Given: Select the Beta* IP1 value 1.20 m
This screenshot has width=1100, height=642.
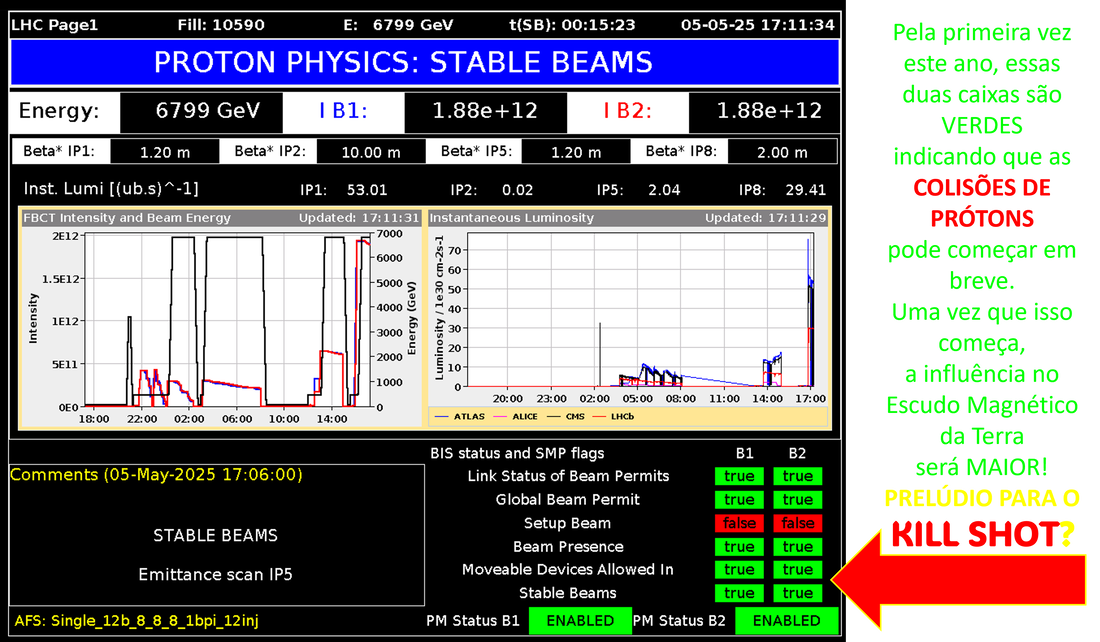Looking at the screenshot, I should click(x=165, y=152).
